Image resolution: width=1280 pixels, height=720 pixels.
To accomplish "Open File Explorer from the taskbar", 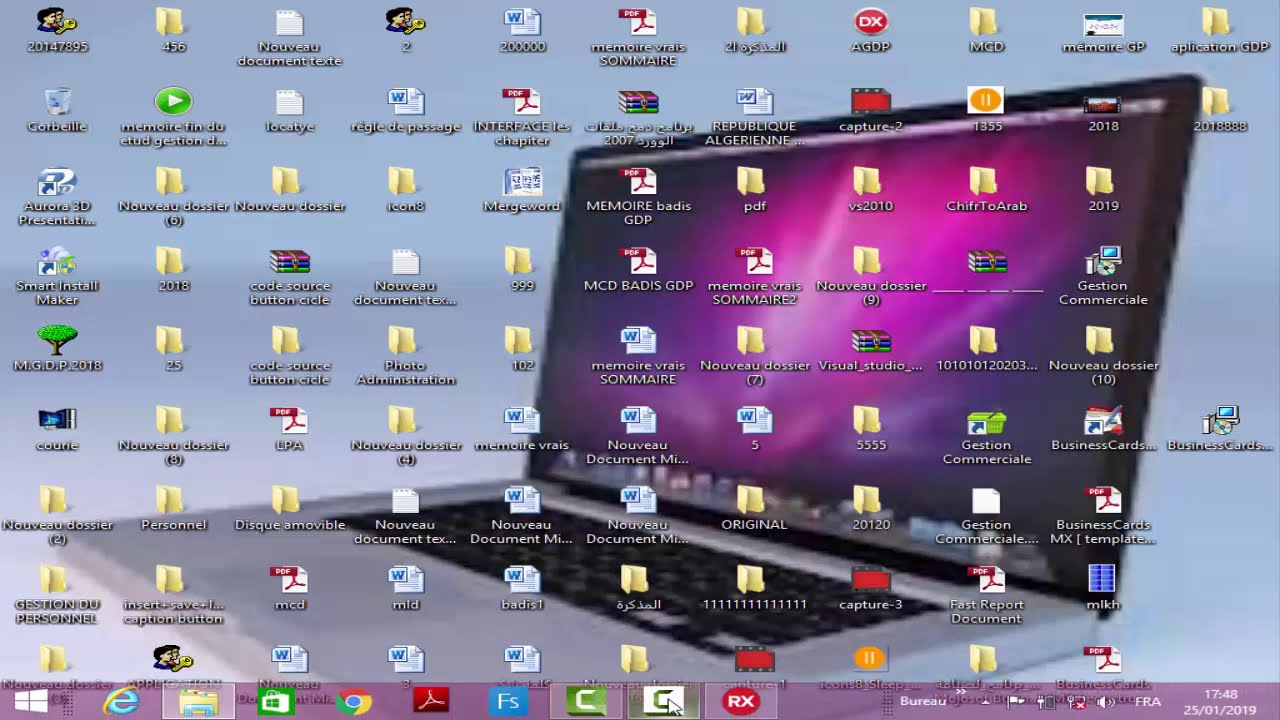I will [199, 702].
